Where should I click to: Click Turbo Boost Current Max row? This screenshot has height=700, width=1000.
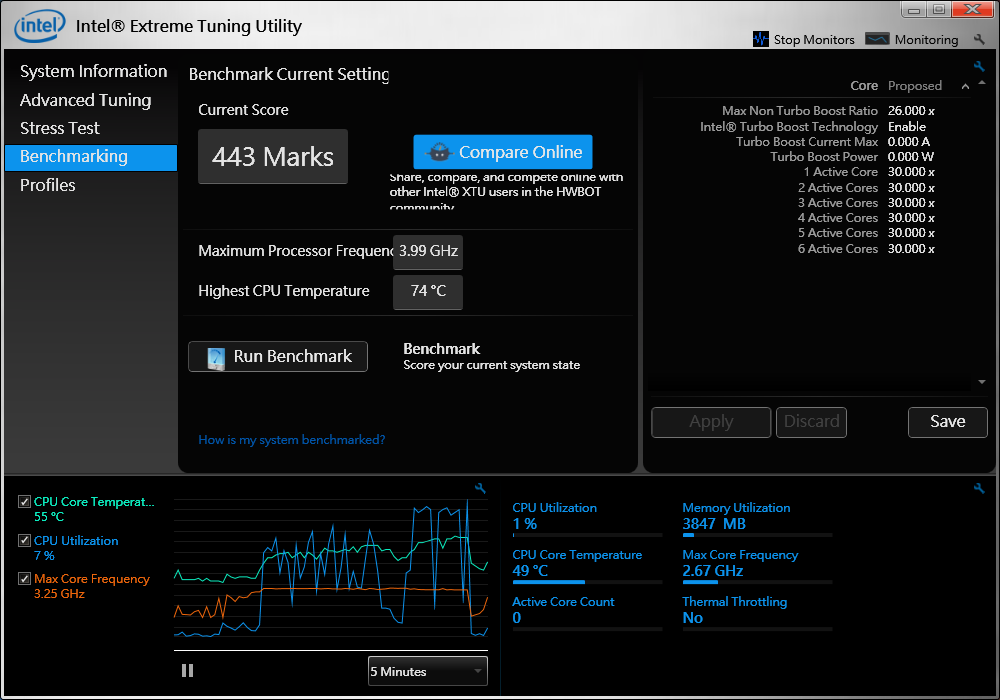click(x=832, y=142)
